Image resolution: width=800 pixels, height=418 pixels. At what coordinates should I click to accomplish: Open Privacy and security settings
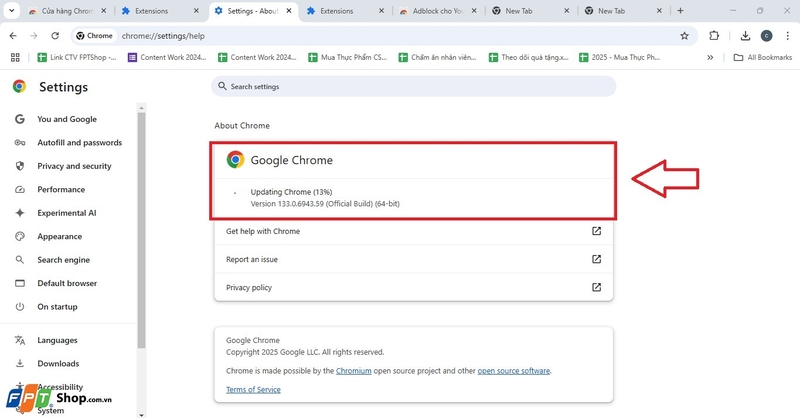[x=74, y=166]
